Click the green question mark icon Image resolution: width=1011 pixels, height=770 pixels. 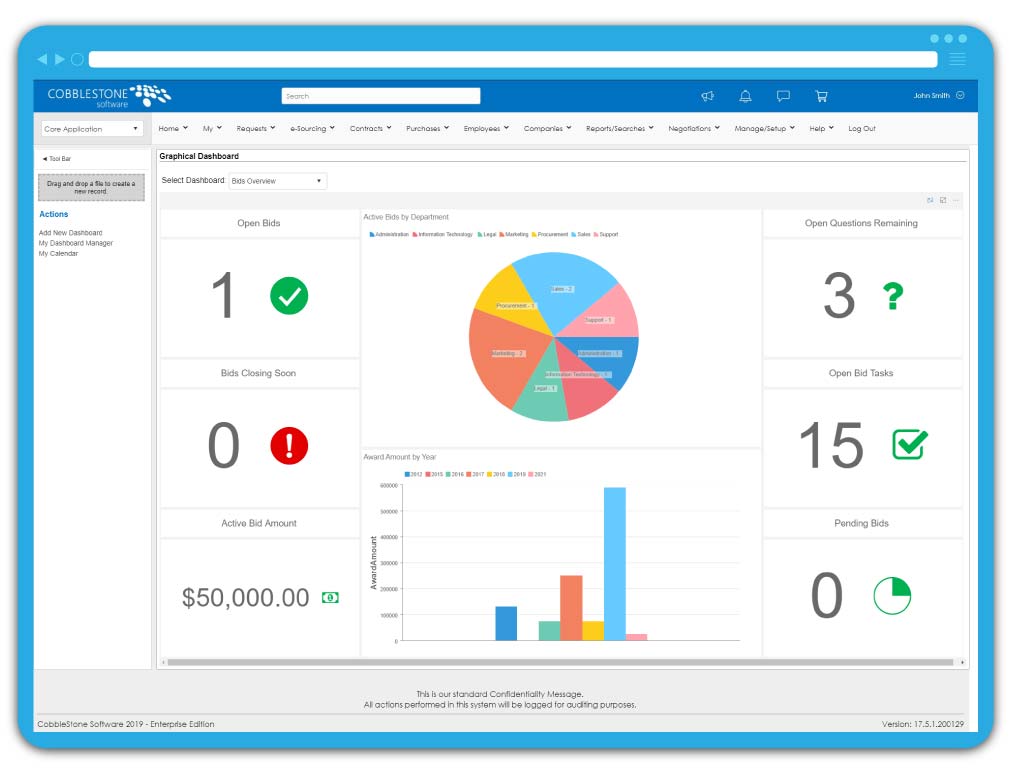[892, 296]
